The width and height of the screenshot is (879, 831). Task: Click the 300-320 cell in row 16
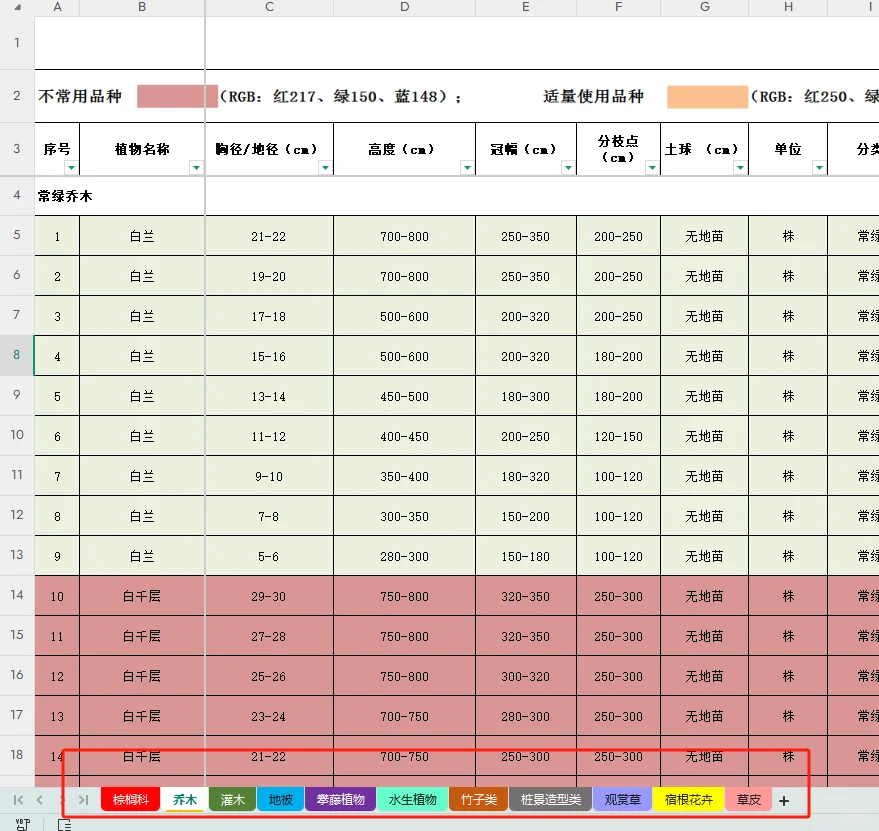click(526, 676)
